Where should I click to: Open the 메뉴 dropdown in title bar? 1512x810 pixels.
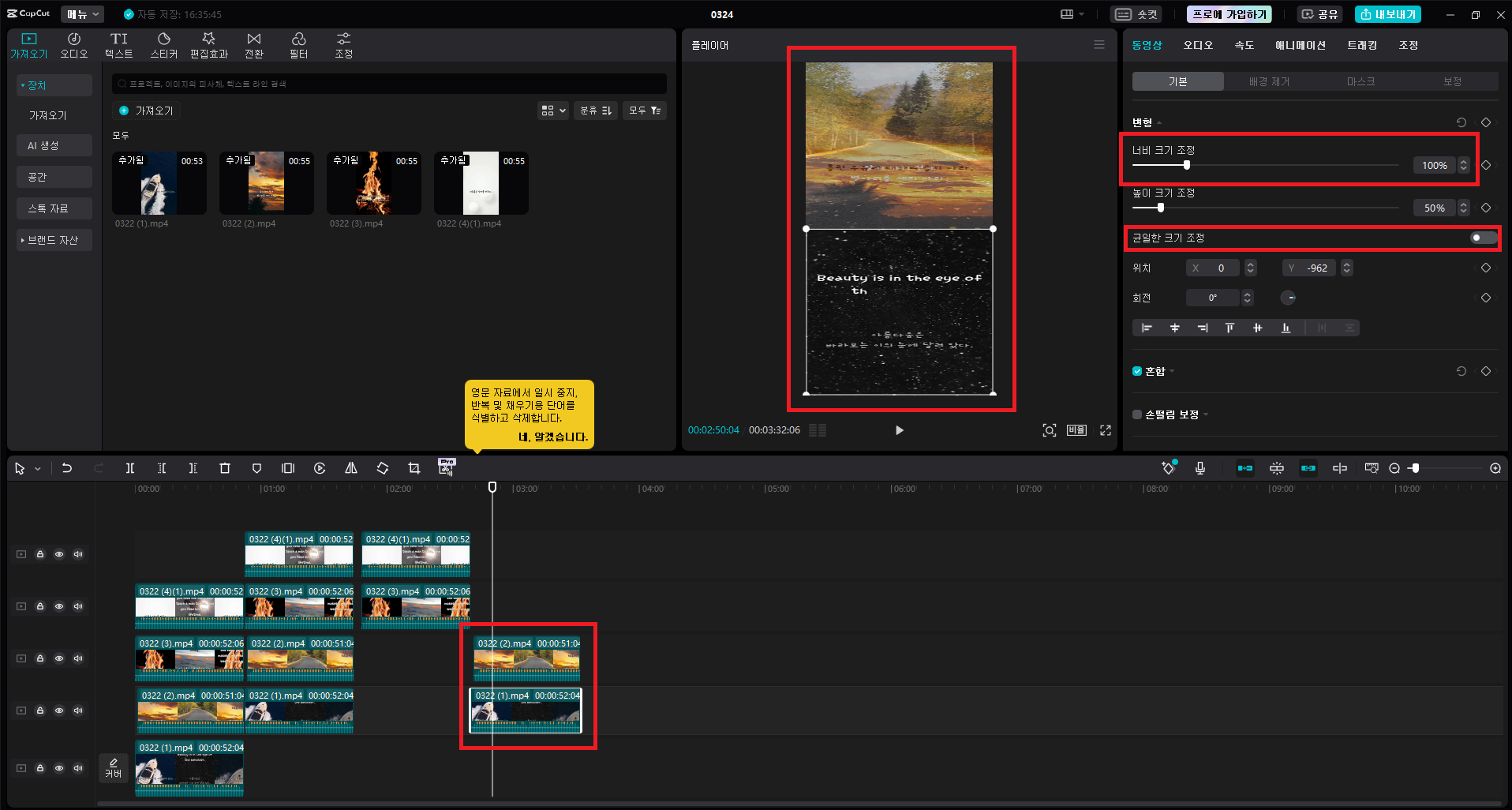[x=83, y=14]
